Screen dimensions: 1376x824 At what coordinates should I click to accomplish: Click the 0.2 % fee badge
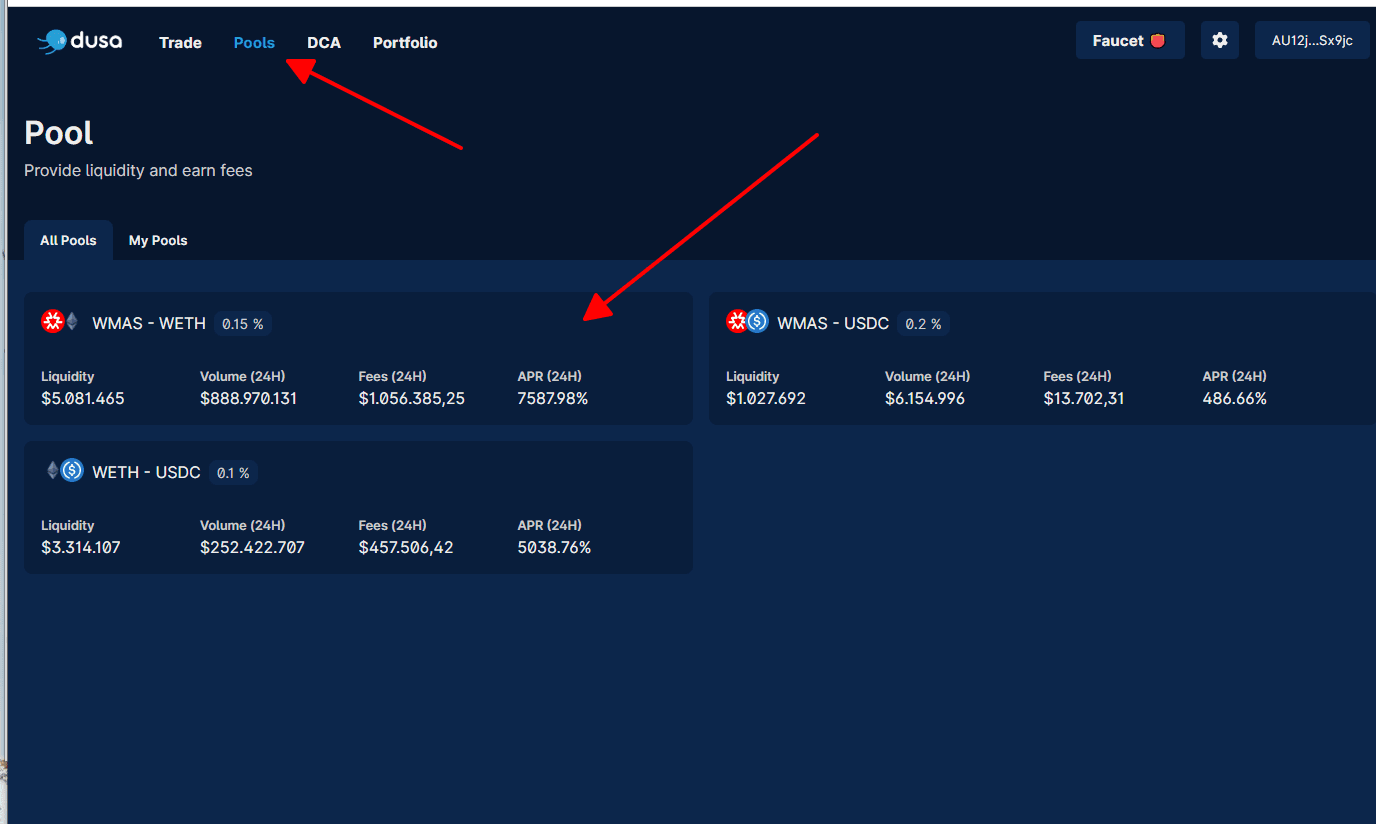(x=923, y=324)
